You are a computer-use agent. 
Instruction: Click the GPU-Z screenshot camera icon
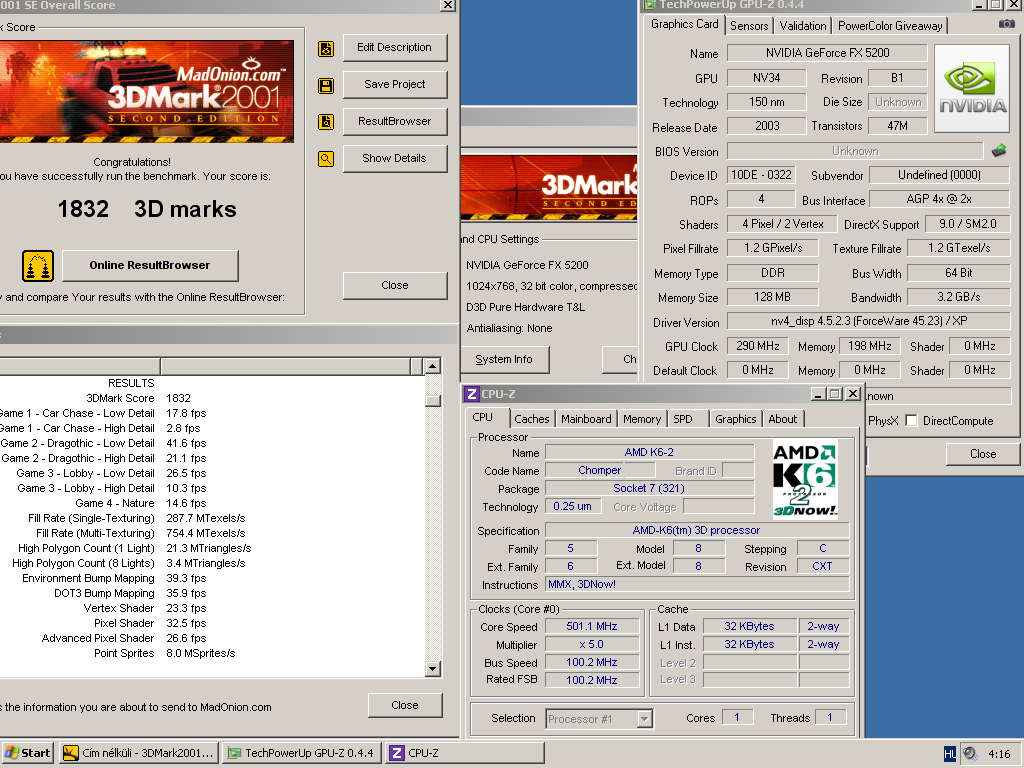pyautogui.click(x=1006, y=24)
